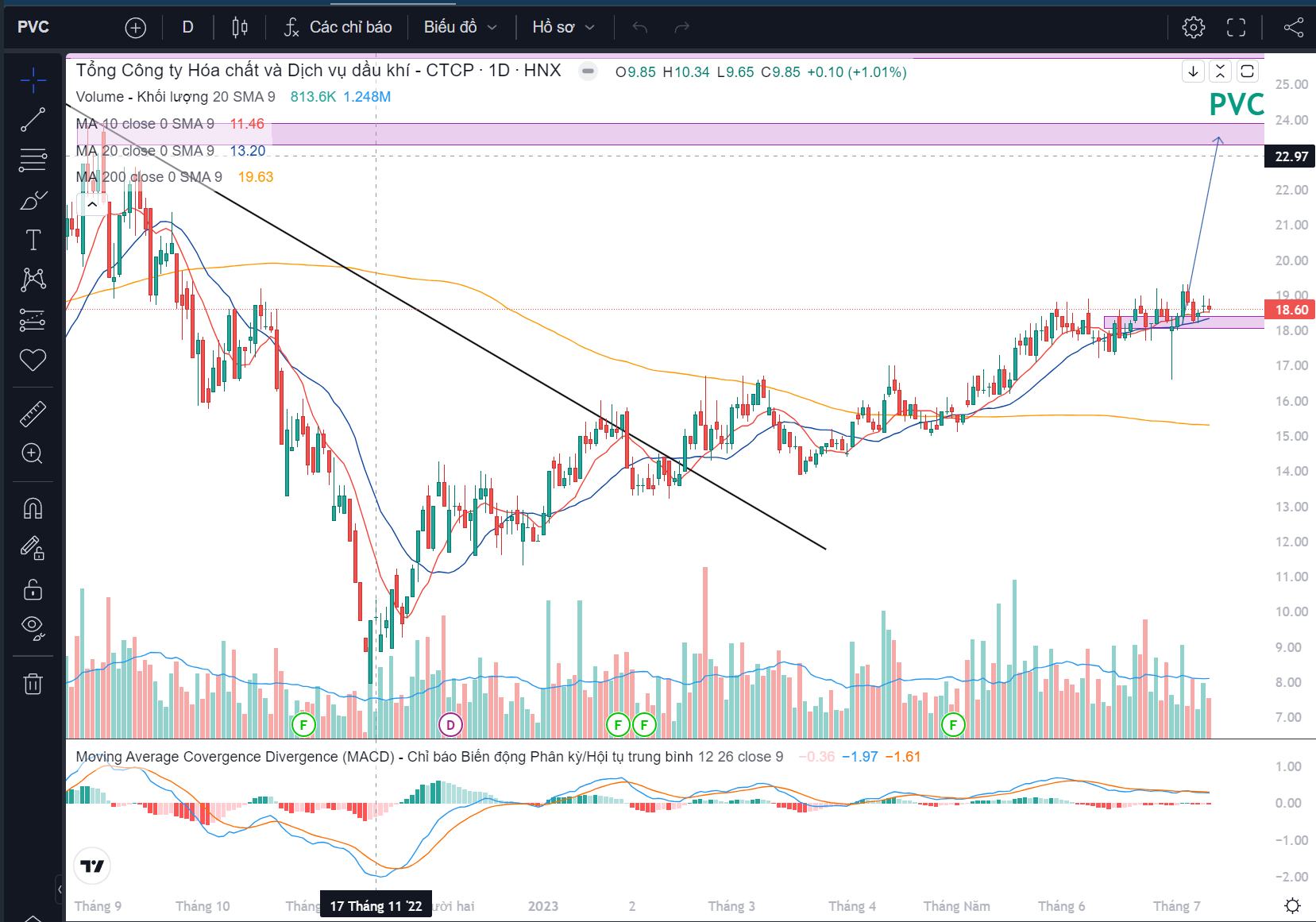Select the brush drawing tool
Image resolution: width=1316 pixels, height=922 pixels.
[x=33, y=200]
